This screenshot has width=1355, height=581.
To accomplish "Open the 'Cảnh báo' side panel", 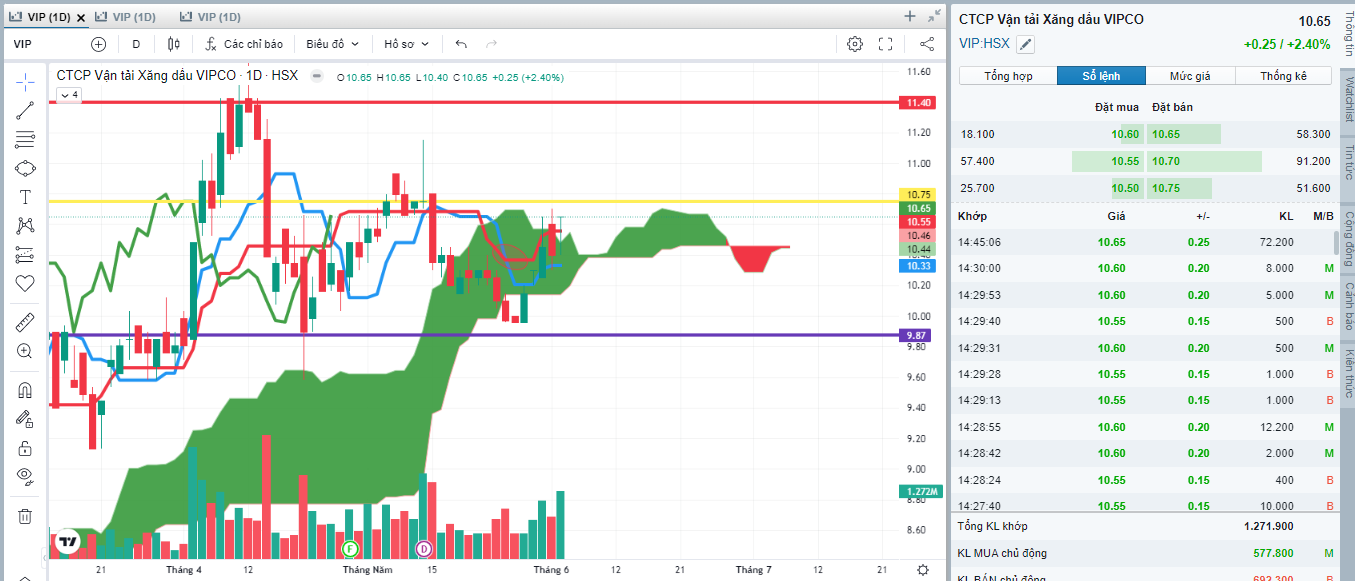I will pos(1348,306).
